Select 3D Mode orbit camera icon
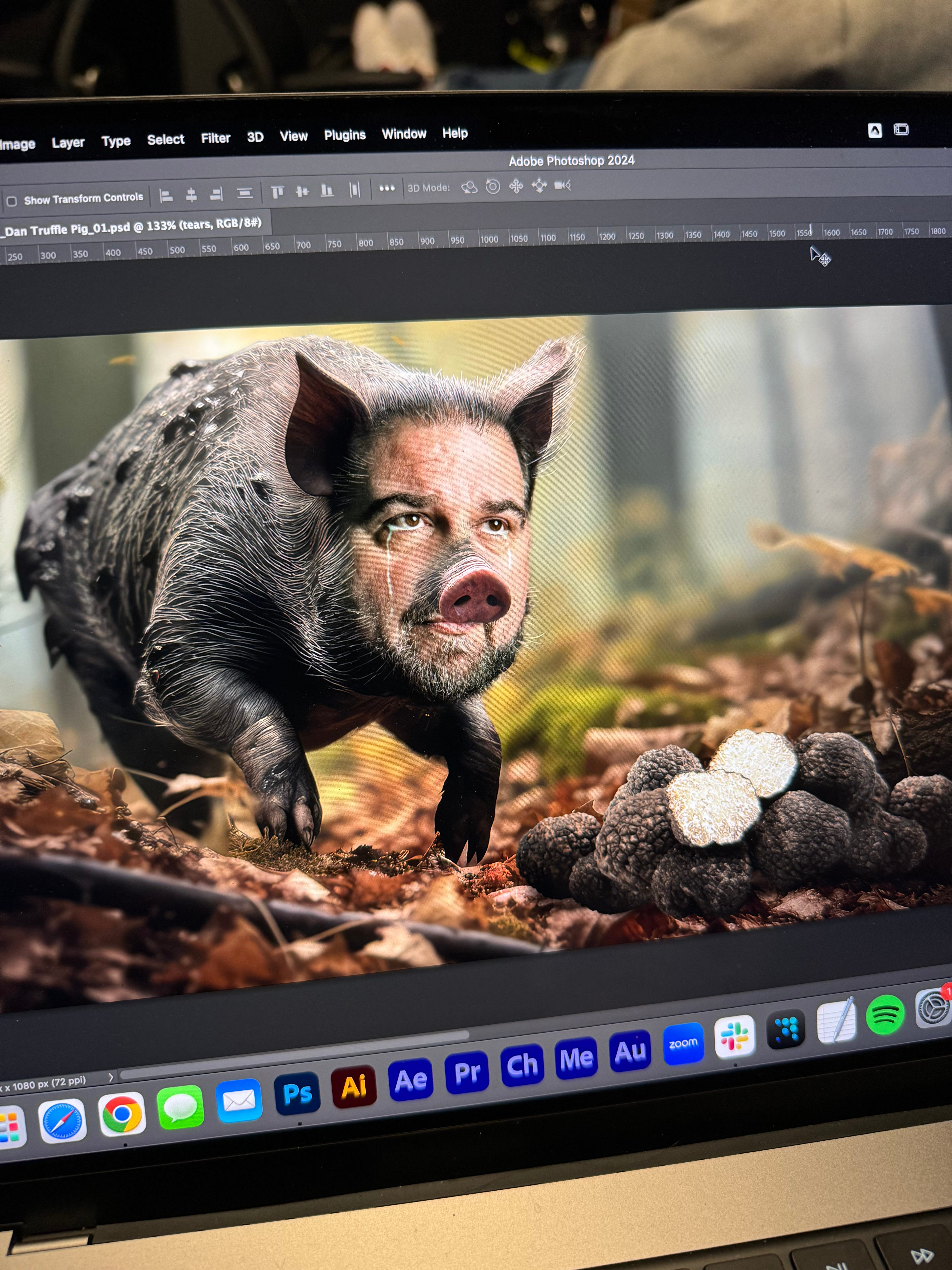 coord(469,187)
